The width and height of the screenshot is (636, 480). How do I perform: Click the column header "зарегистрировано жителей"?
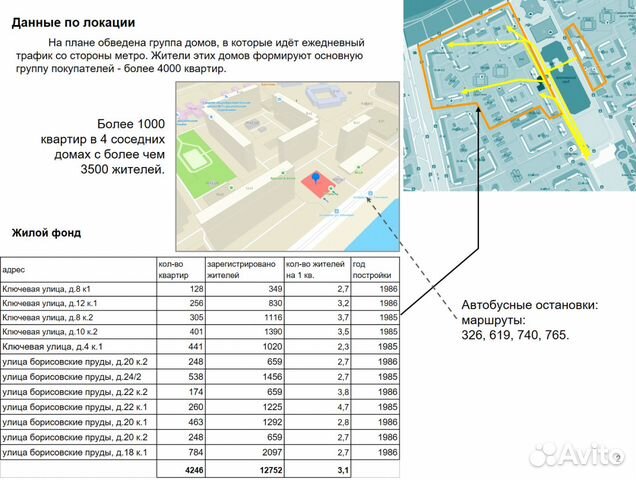[x=245, y=270]
